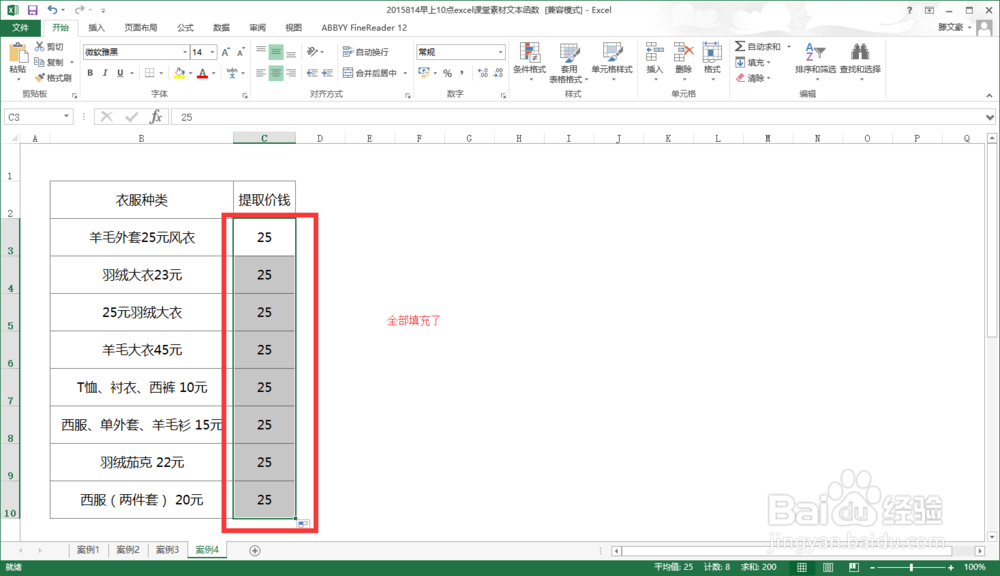Screen dimensions: 1000x576
Task: Click the zoom slider handle
Action: click(911, 567)
